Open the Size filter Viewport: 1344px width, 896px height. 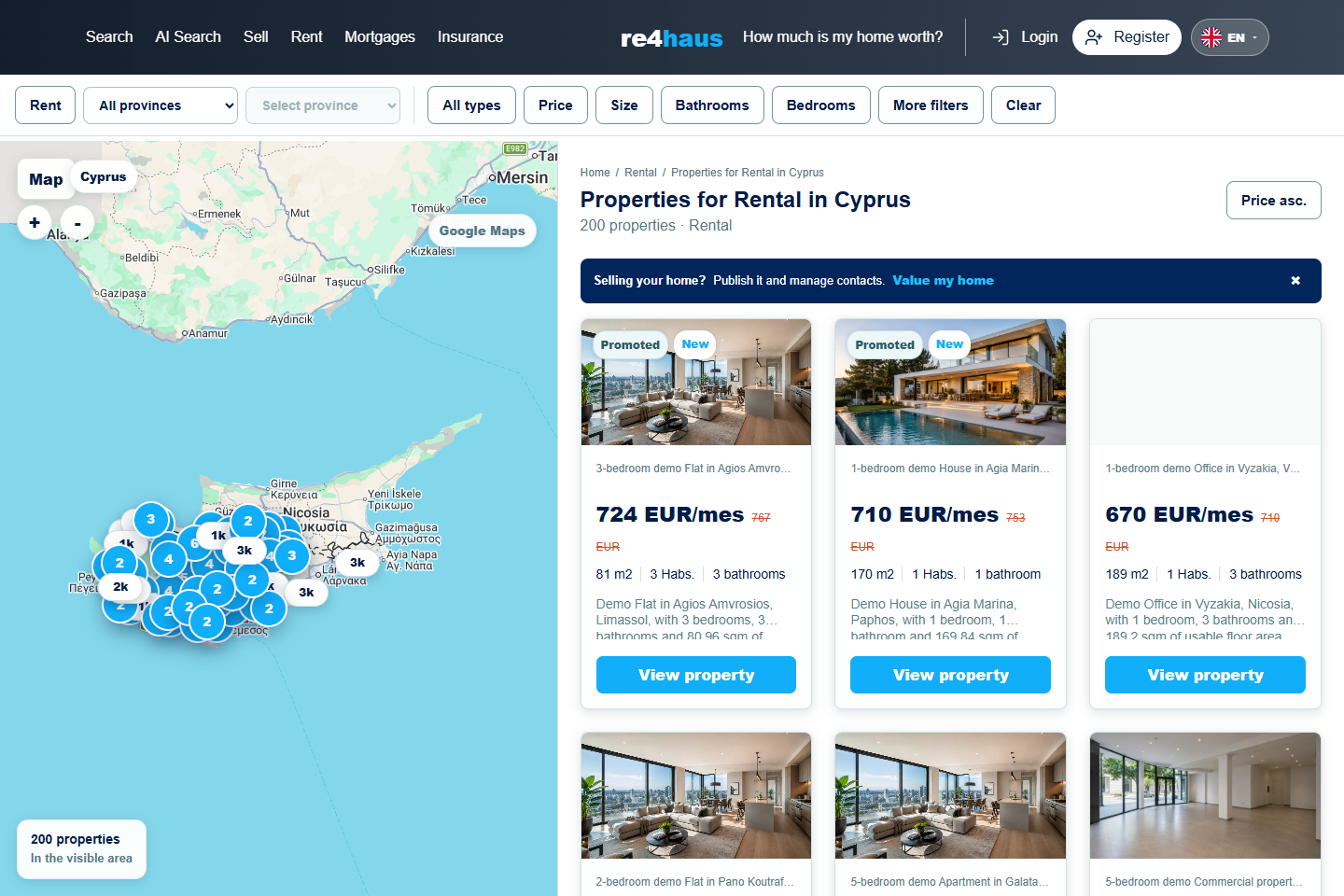(624, 105)
